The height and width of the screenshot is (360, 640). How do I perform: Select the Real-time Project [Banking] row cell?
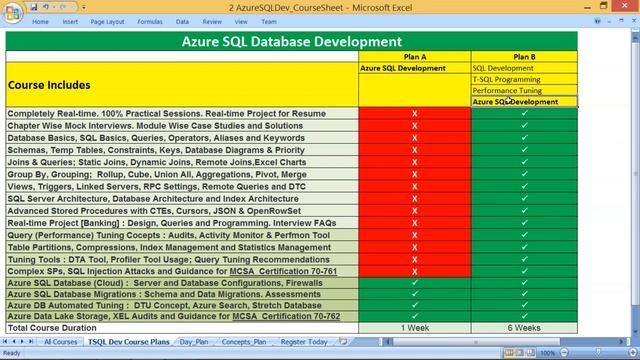point(182,223)
